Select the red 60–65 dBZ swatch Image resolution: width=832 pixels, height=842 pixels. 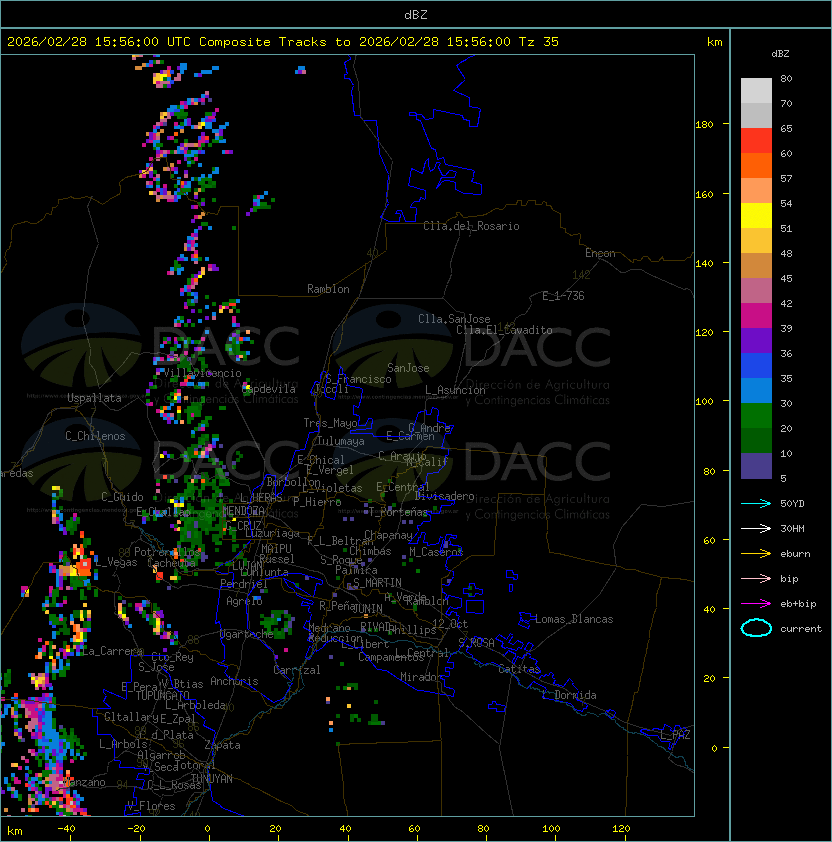point(756,141)
